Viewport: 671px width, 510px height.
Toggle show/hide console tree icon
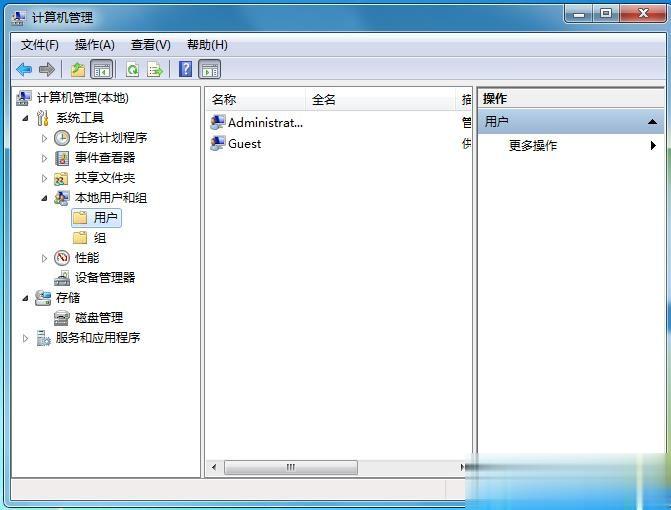(x=101, y=69)
